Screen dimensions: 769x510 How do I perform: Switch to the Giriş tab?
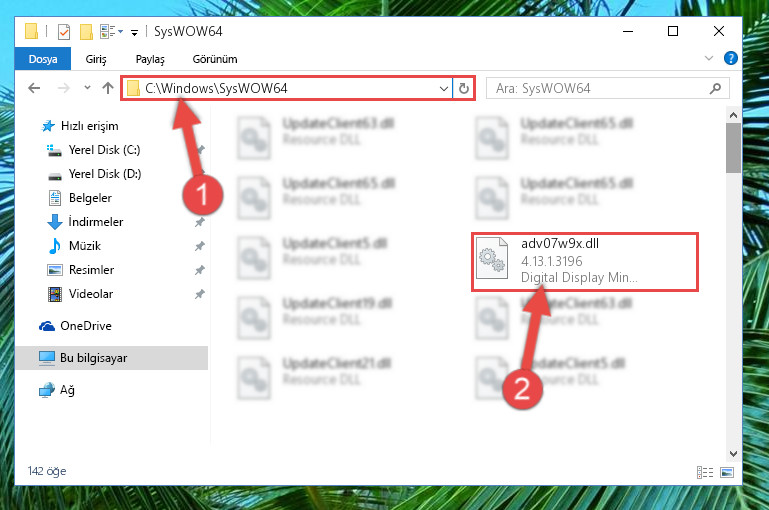click(x=96, y=59)
